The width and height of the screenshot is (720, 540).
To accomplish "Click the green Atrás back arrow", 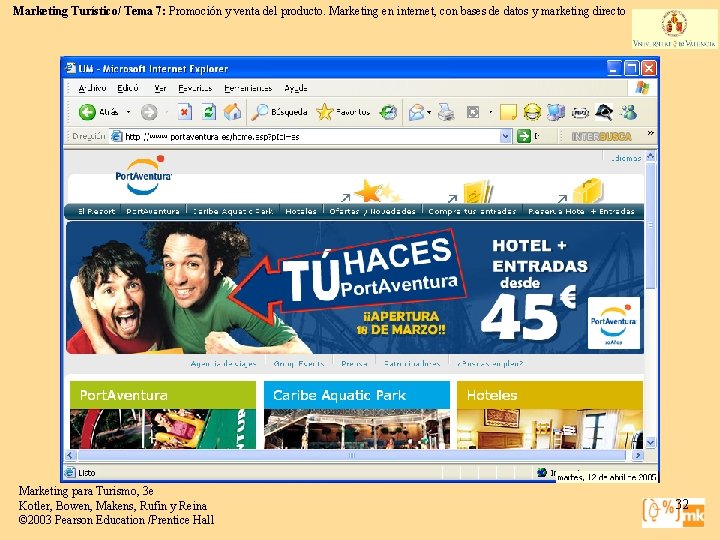I will click(x=87, y=112).
